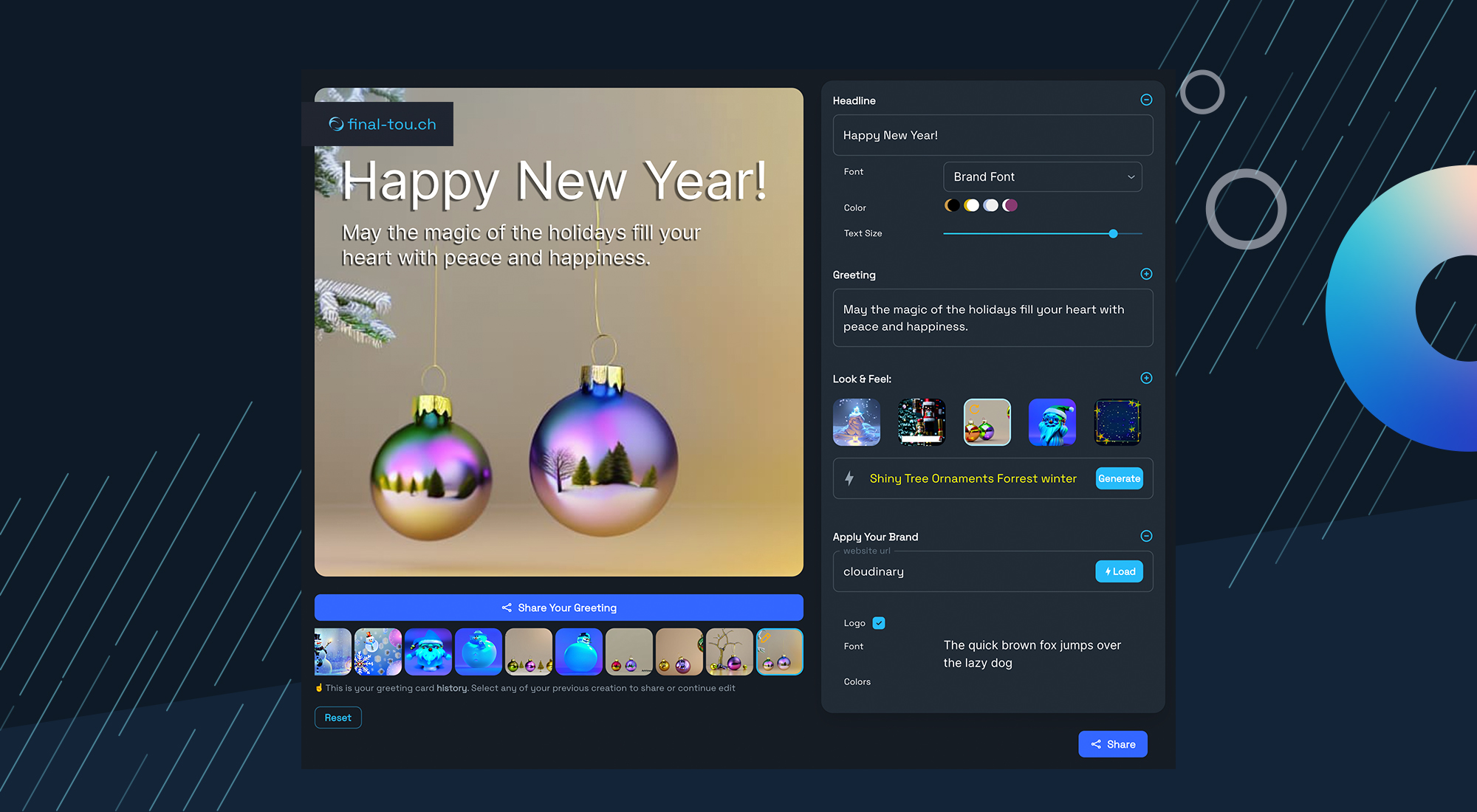Viewport: 1477px width, 812px height.
Task: Adjust the Text Size slider
Action: coord(1113,233)
